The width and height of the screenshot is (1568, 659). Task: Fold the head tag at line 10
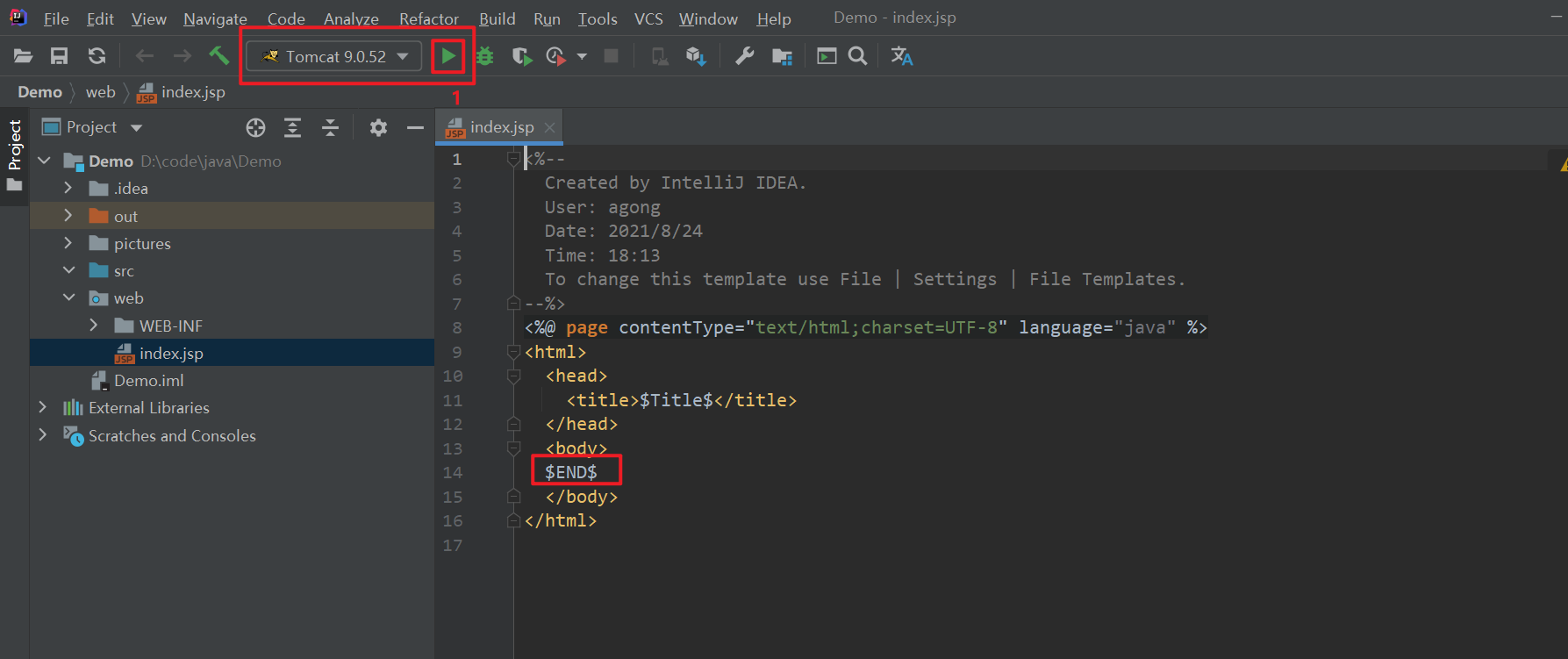coord(513,376)
